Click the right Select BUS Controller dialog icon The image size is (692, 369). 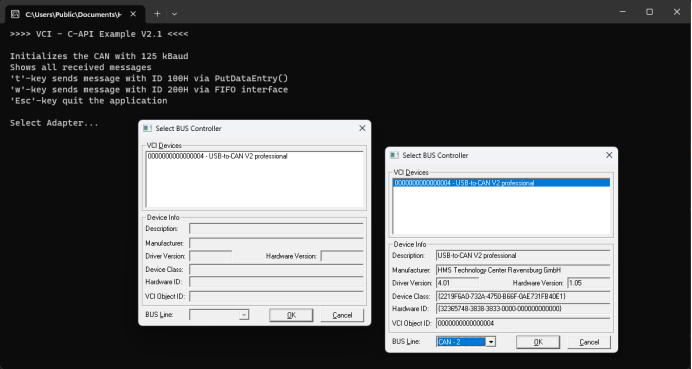(395, 155)
